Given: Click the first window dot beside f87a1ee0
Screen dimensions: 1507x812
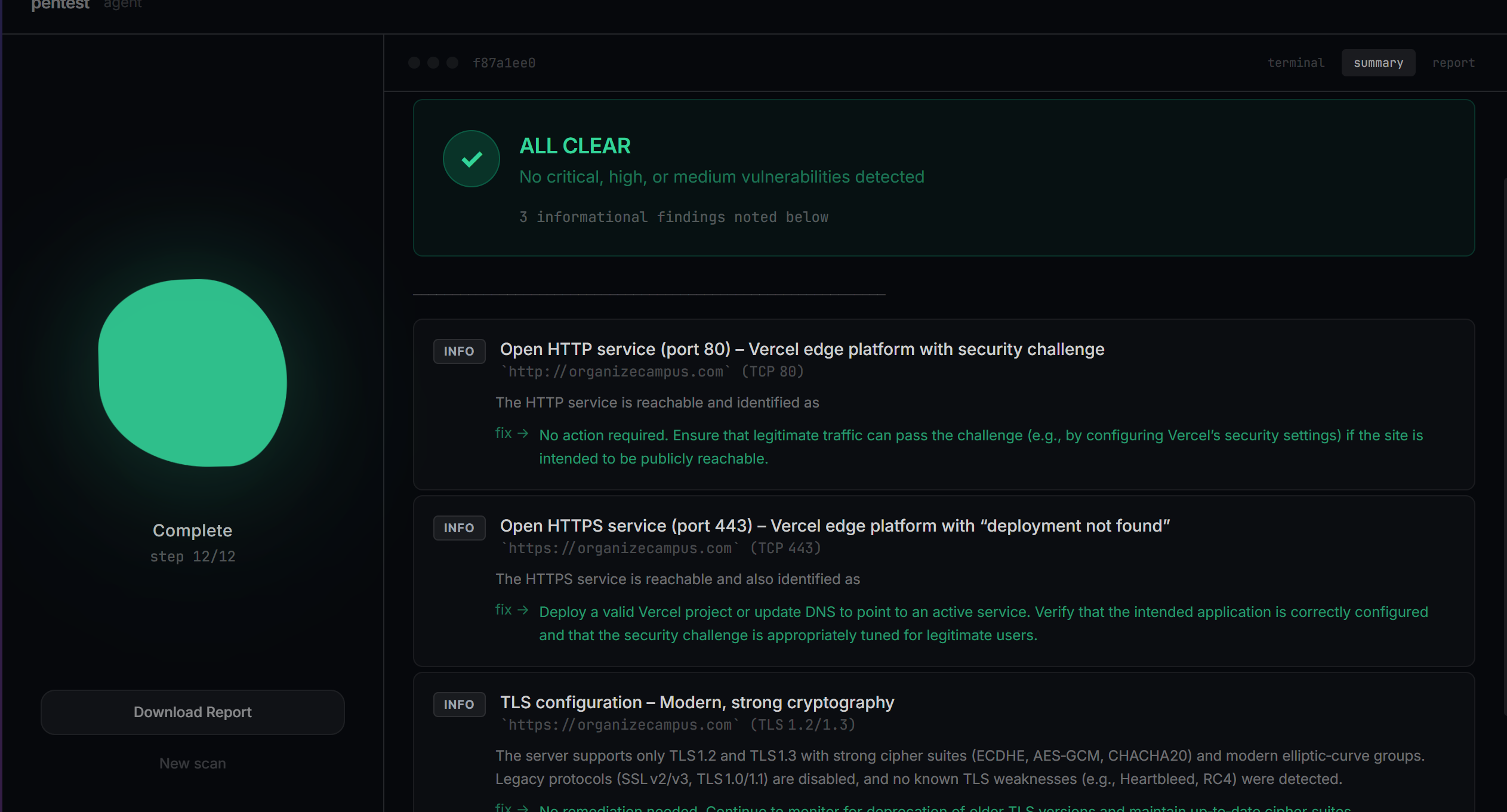Looking at the screenshot, I should point(414,63).
